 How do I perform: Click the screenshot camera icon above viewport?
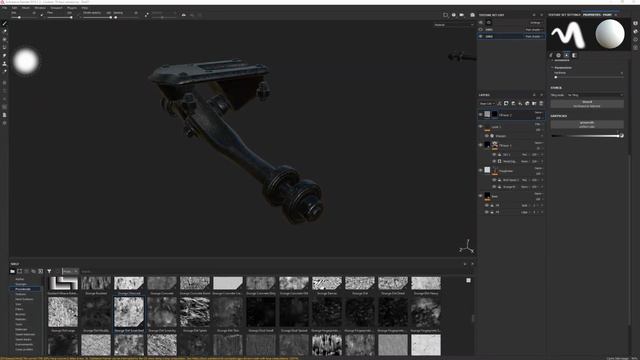(x=472, y=15)
